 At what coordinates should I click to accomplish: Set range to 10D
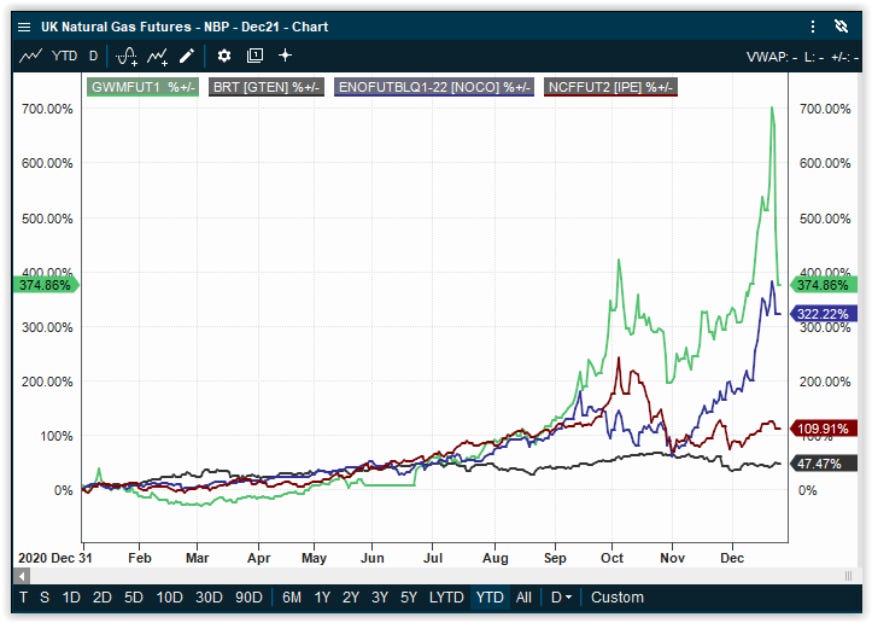coord(170,597)
